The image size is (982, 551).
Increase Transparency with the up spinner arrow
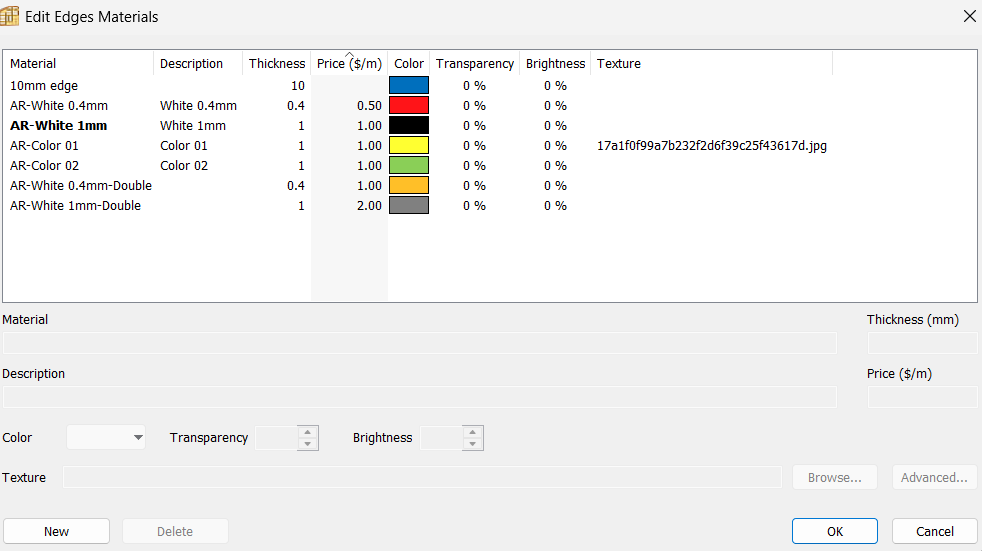(308, 432)
